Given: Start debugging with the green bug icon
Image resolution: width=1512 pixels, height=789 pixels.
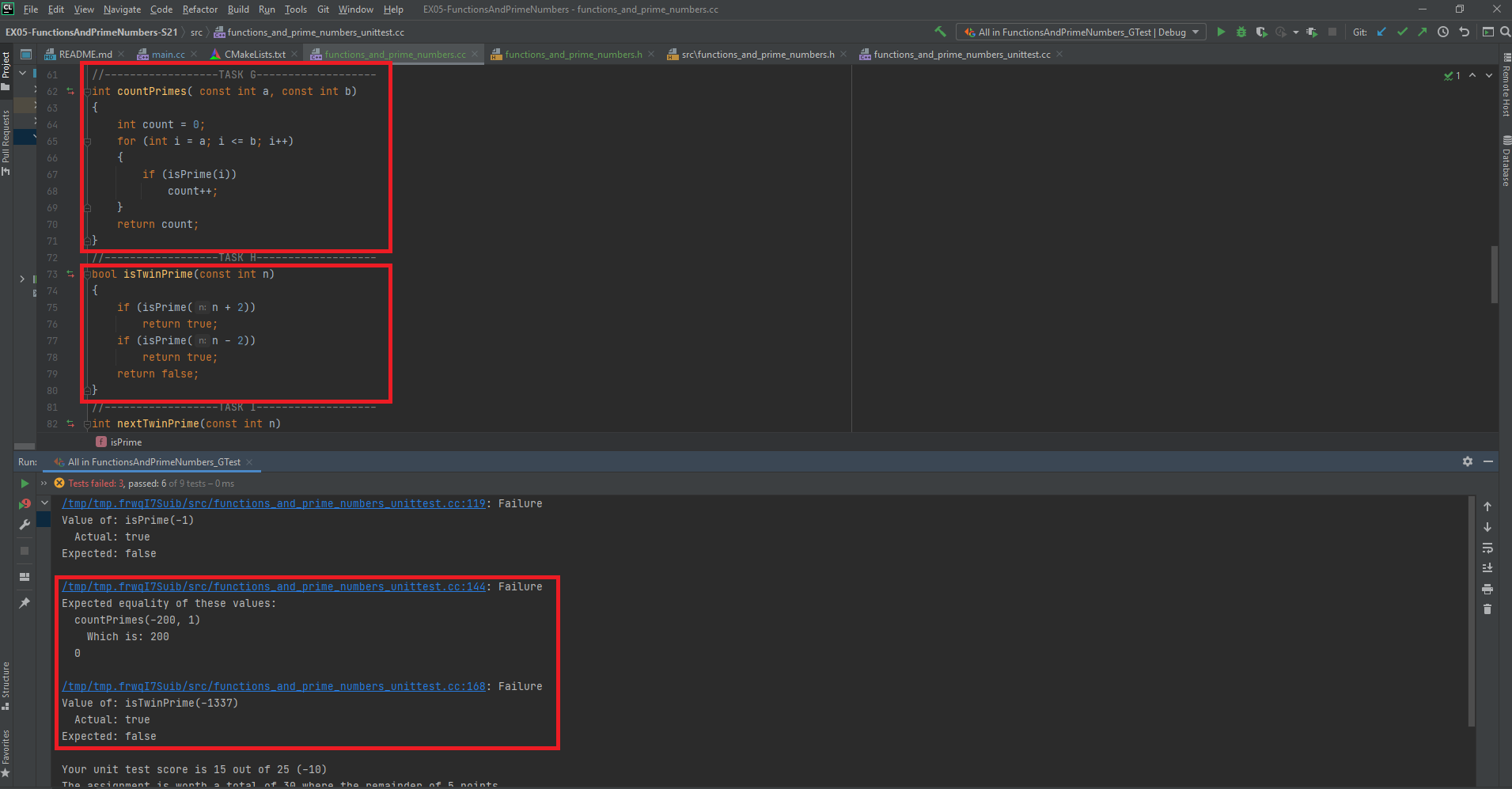Looking at the screenshot, I should tap(1241, 32).
